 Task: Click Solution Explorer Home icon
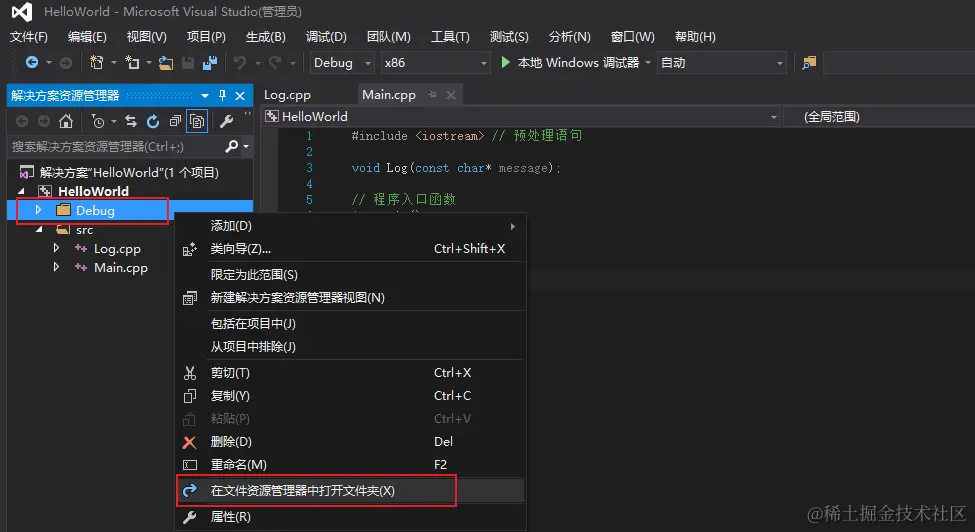click(66, 121)
